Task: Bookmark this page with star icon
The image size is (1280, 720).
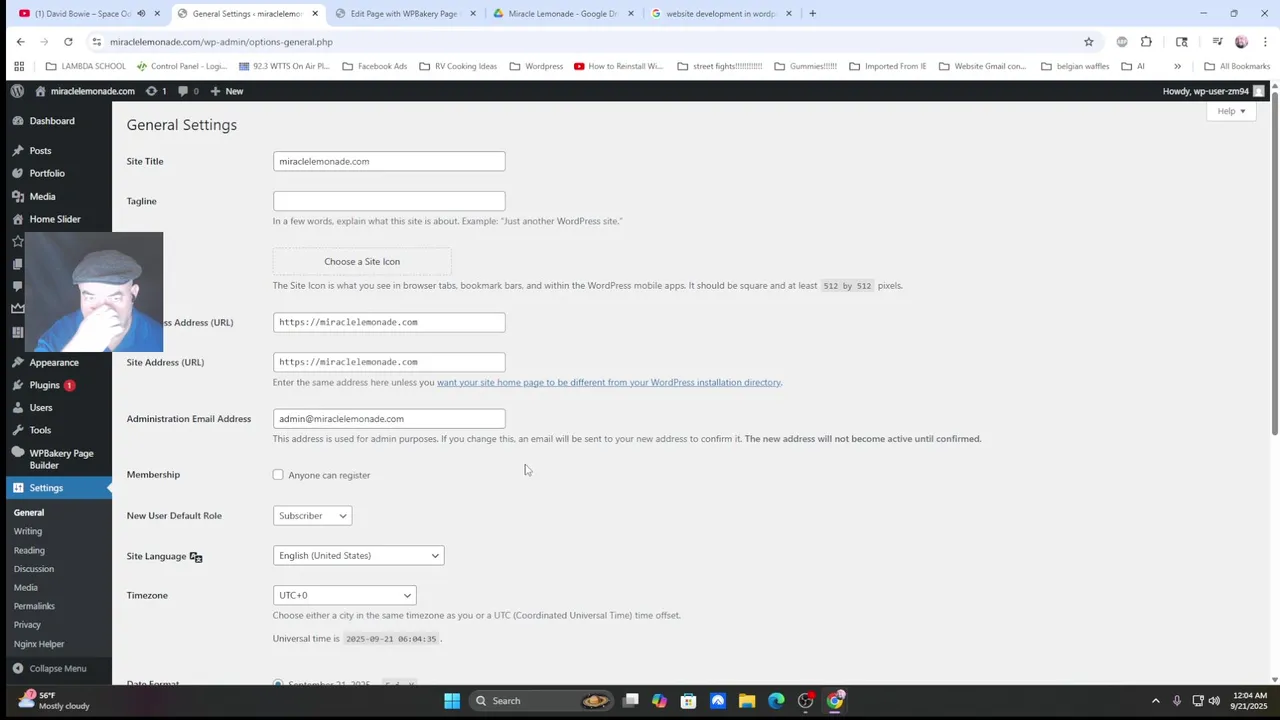Action: coord(1089,42)
